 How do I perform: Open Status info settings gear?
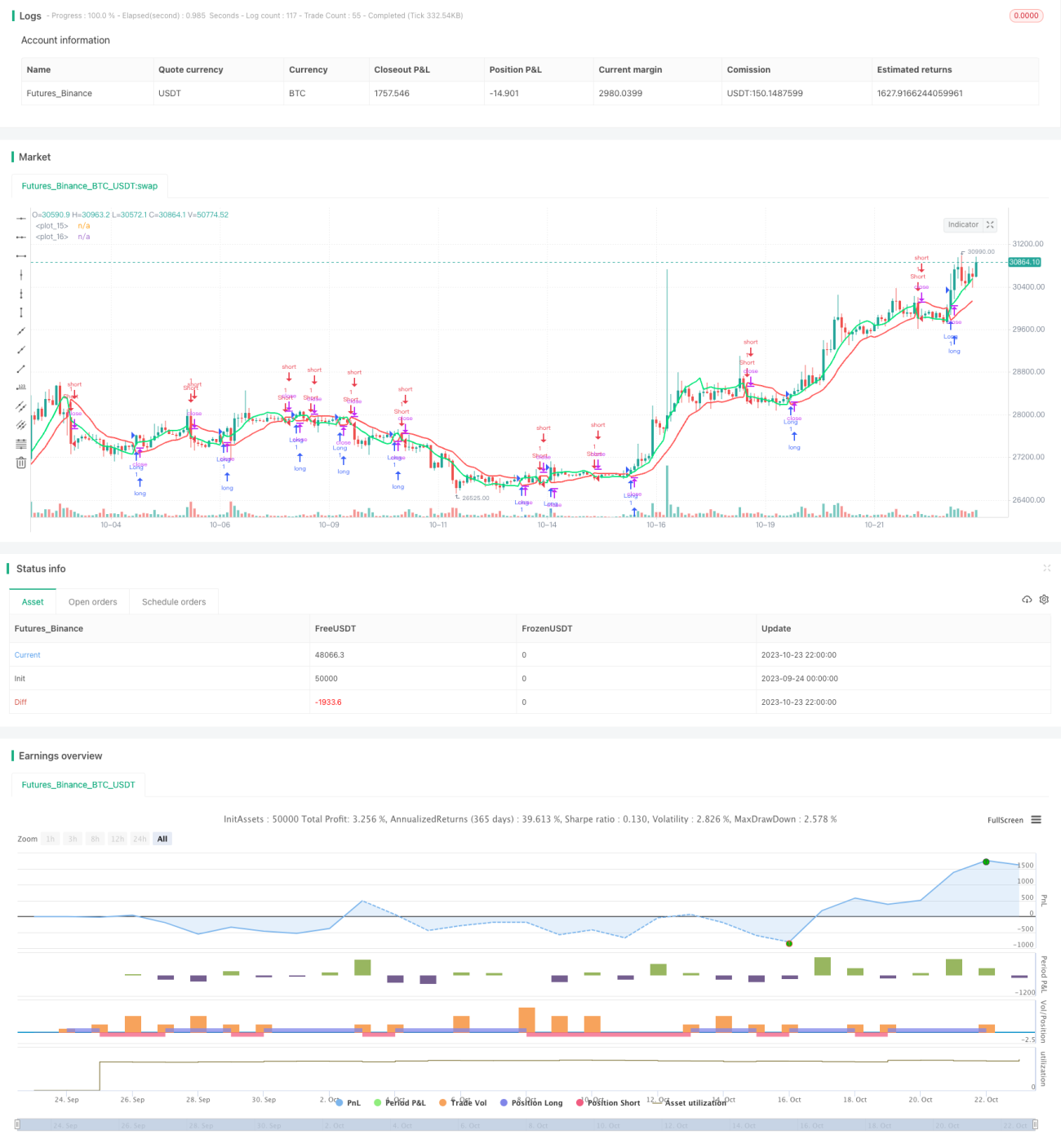1044,600
